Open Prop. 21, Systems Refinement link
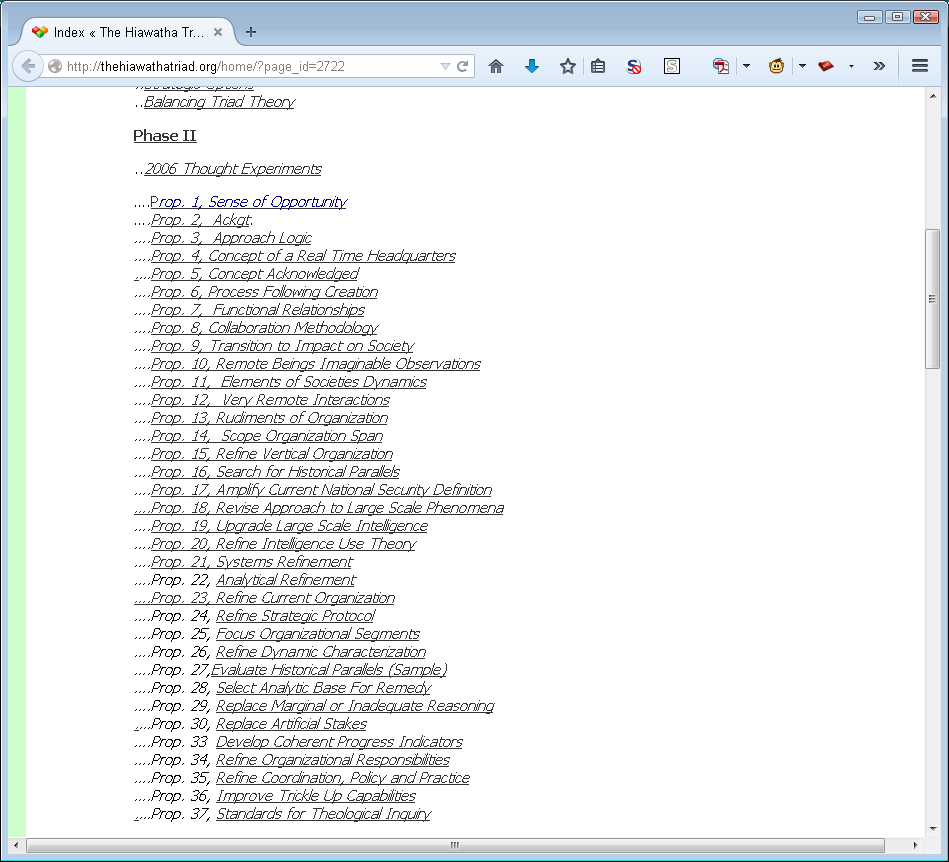The height and width of the screenshot is (862, 949). tap(252, 562)
